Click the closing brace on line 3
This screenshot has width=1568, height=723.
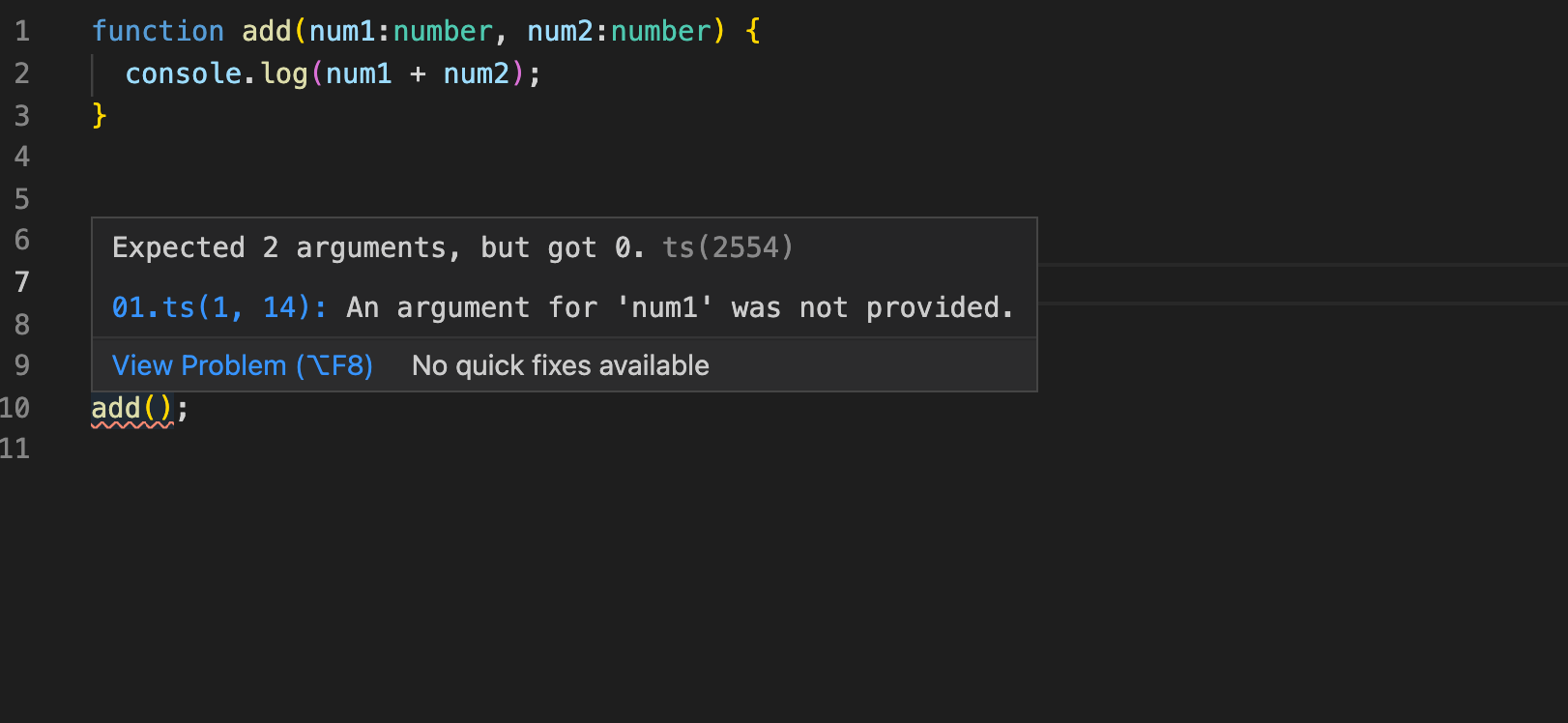click(98, 115)
